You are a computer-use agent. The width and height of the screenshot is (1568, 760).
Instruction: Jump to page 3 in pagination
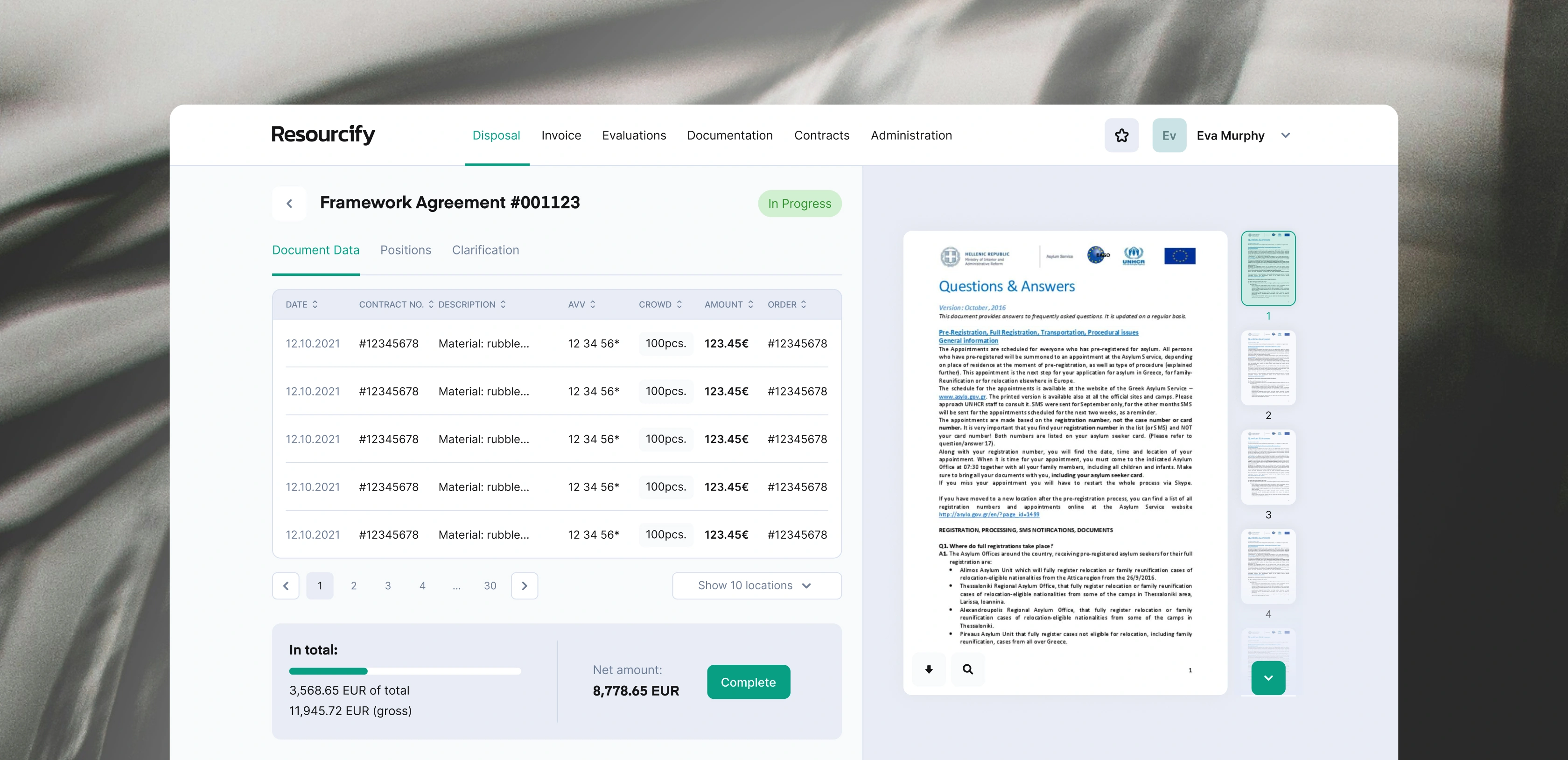(x=388, y=586)
